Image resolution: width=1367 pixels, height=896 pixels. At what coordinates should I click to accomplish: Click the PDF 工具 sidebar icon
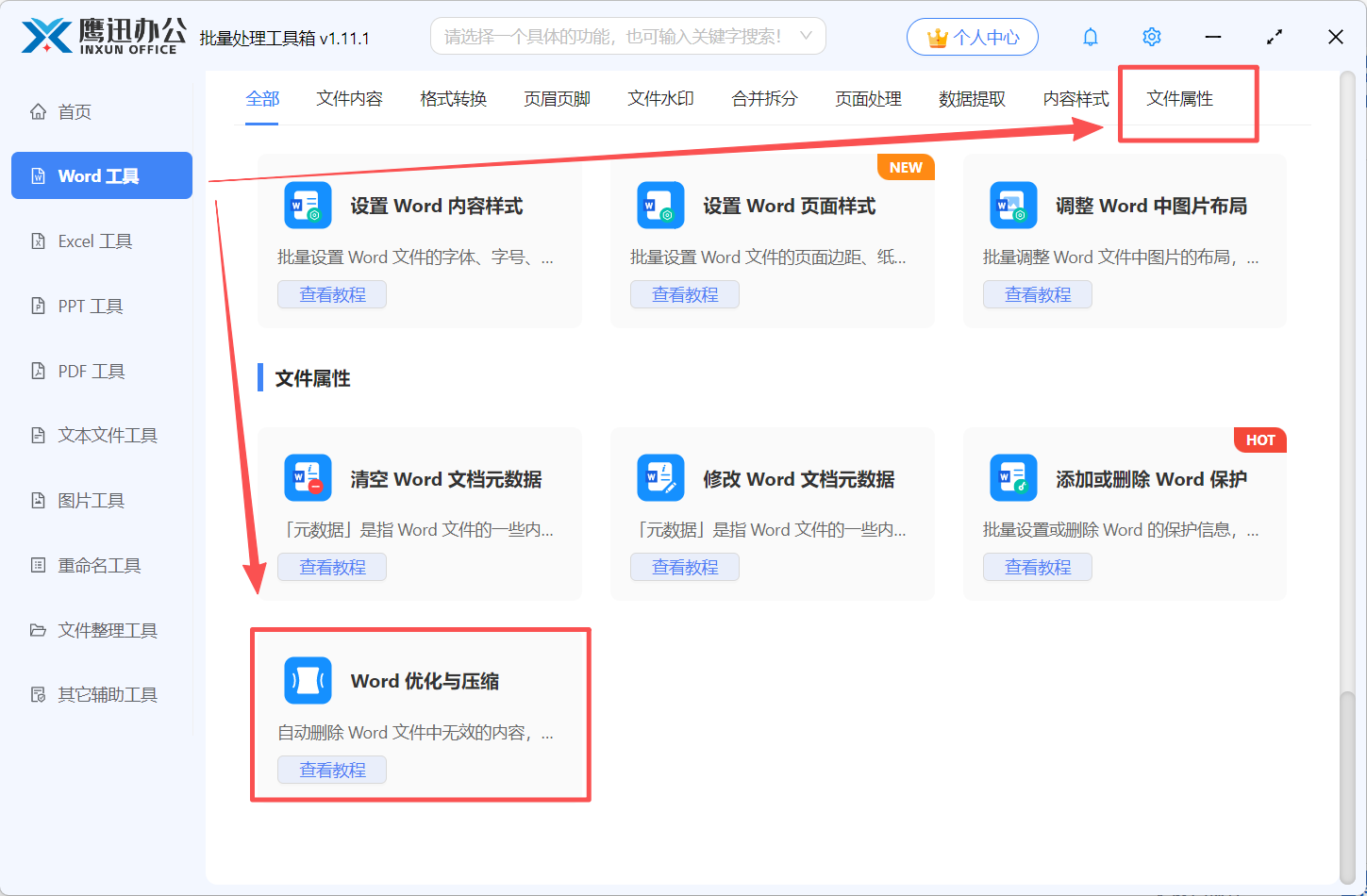pos(38,371)
